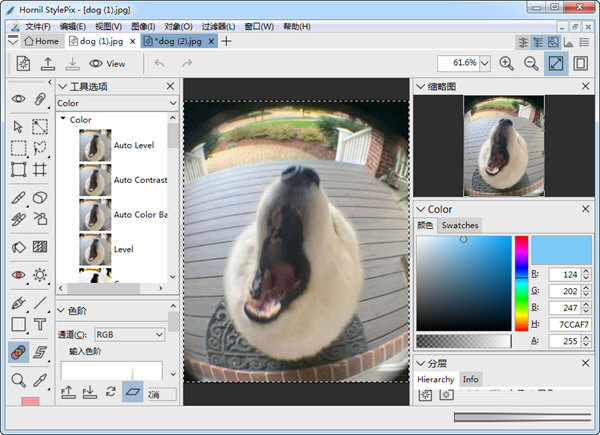Select the Text tool
600x435 pixels.
tap(40, 324)
